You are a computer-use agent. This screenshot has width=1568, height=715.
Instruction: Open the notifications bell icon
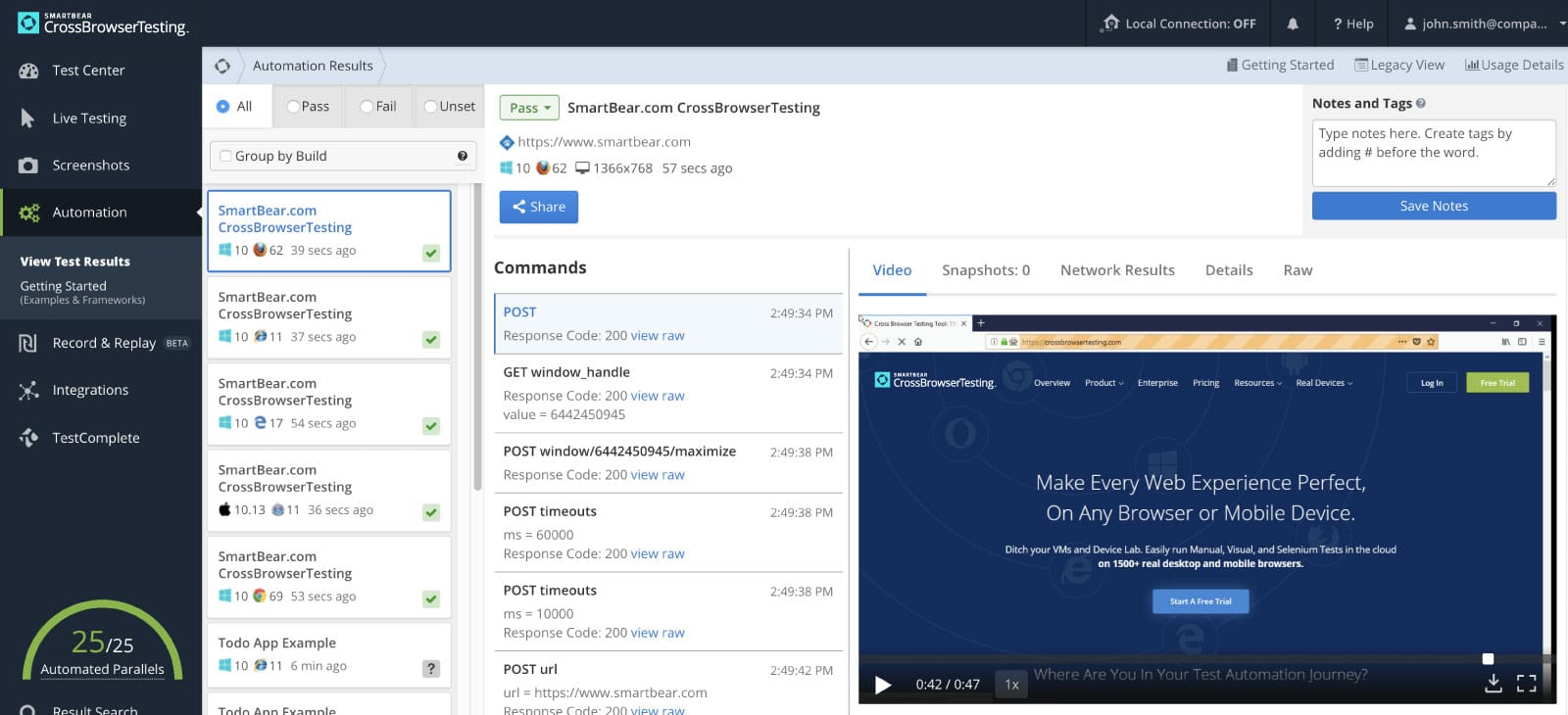(1293, 24)
